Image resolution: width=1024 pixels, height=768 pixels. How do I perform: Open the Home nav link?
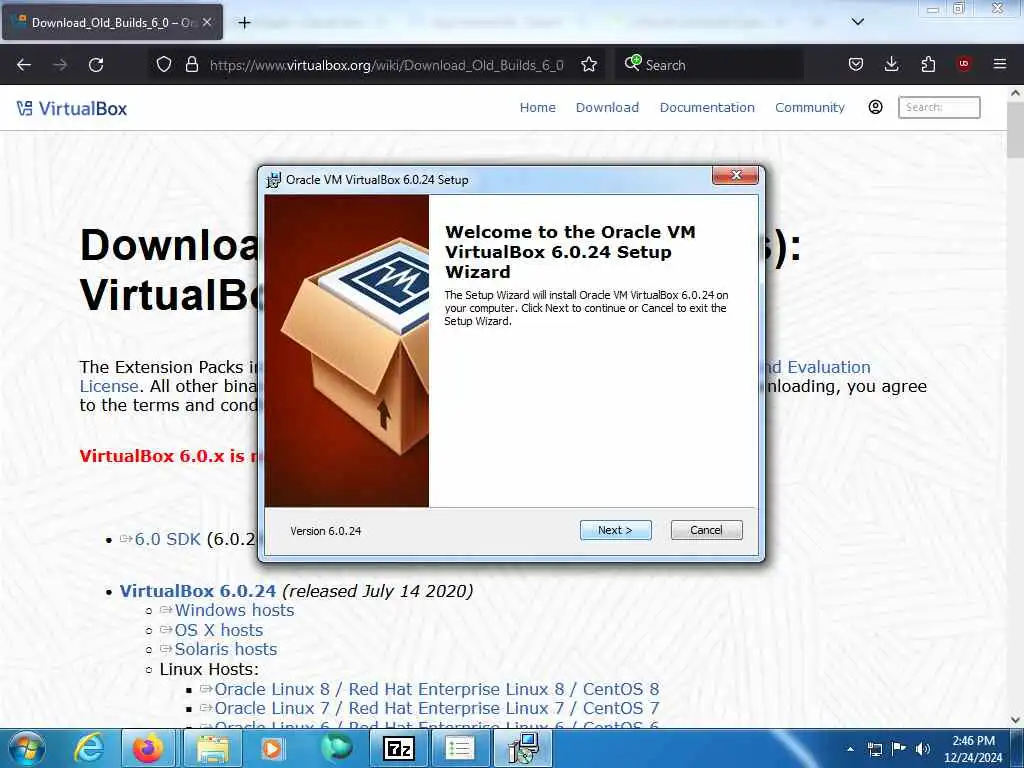coord(537,108)
